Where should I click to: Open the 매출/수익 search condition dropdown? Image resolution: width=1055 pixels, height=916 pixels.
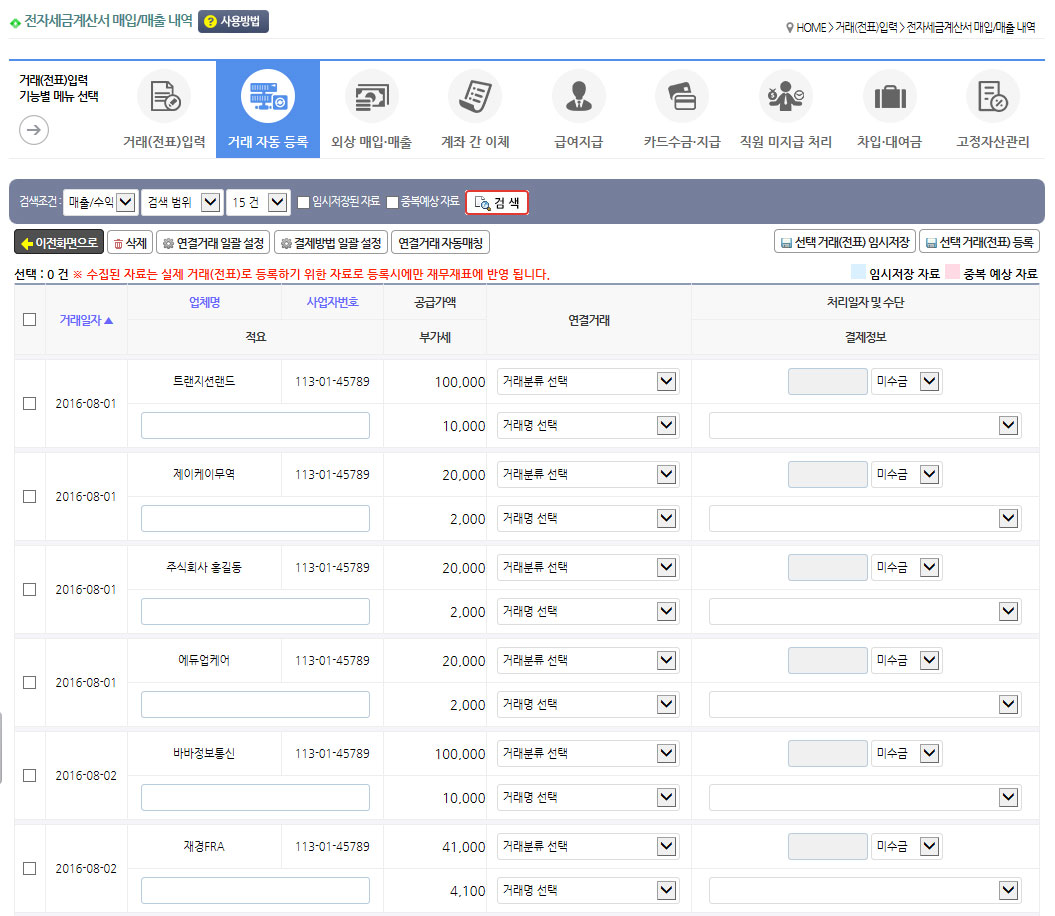point(100,202)
